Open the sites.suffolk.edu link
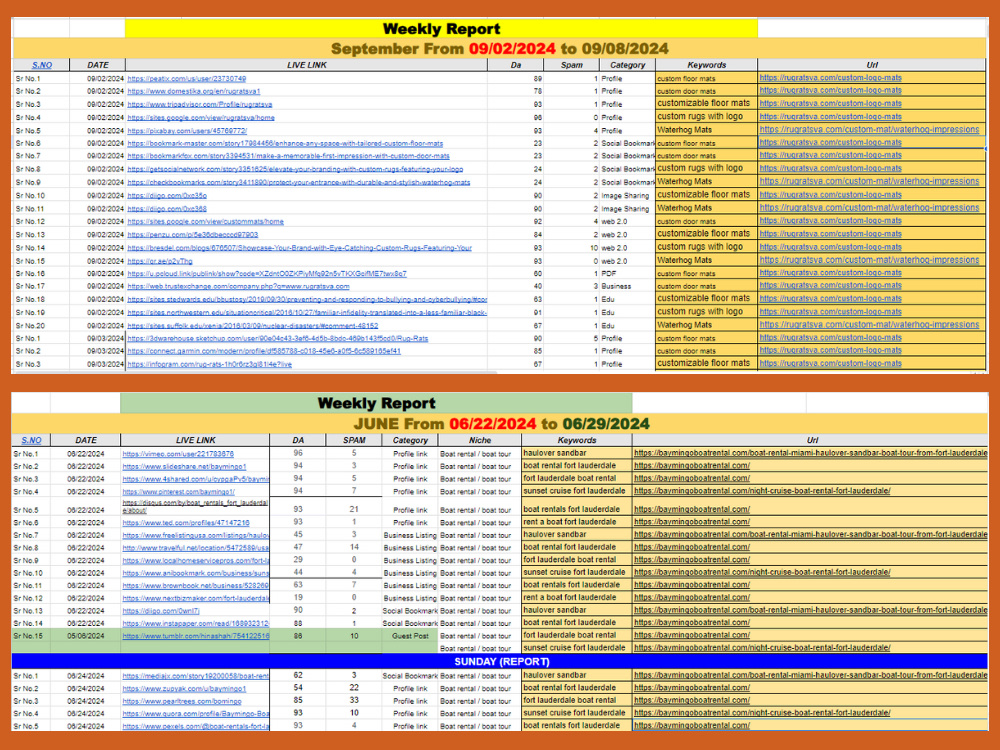 click(x=253, y=326)
